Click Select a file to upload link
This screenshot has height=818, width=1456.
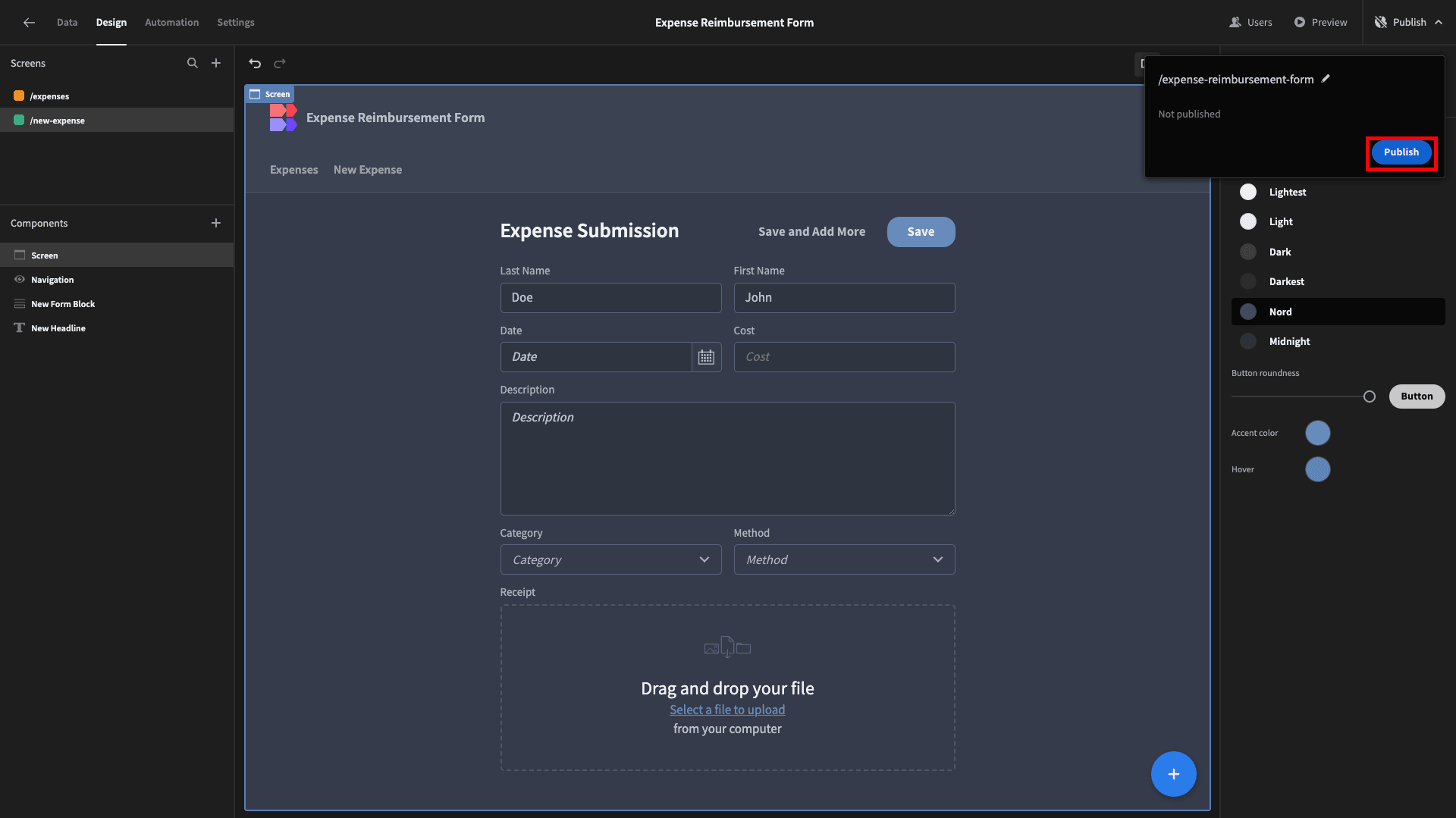pyautogui.click(x=727, y=710)
